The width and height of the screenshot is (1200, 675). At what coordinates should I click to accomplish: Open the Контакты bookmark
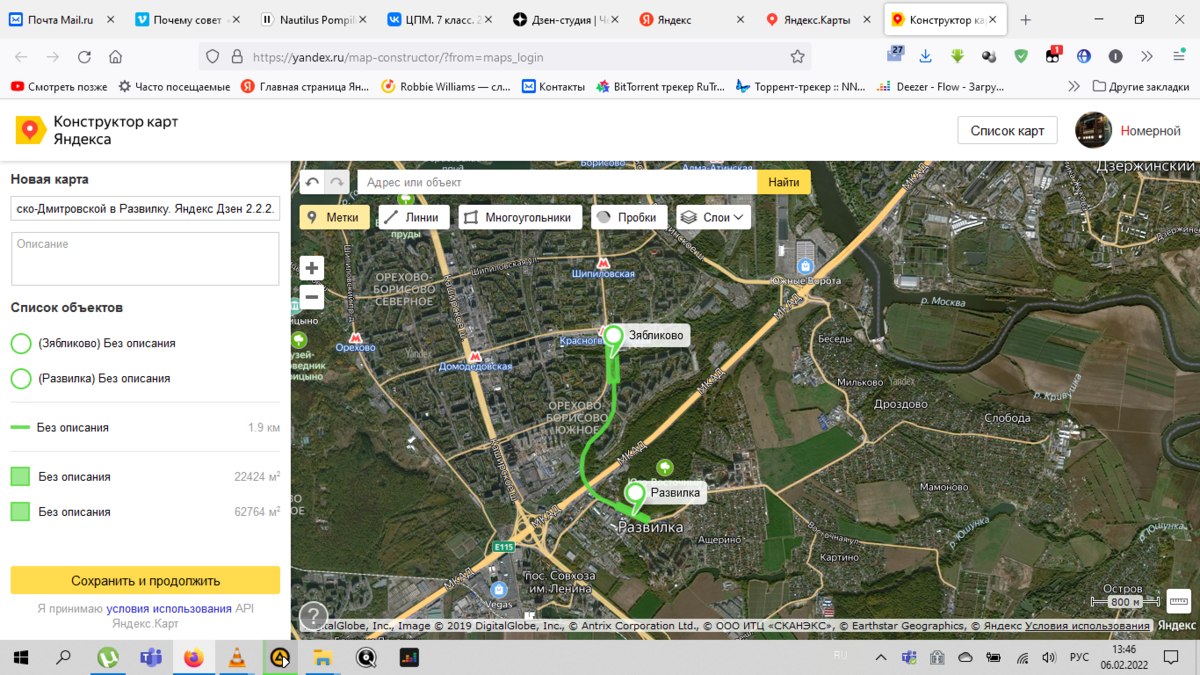pyautogui.click(x=554, y=87)
